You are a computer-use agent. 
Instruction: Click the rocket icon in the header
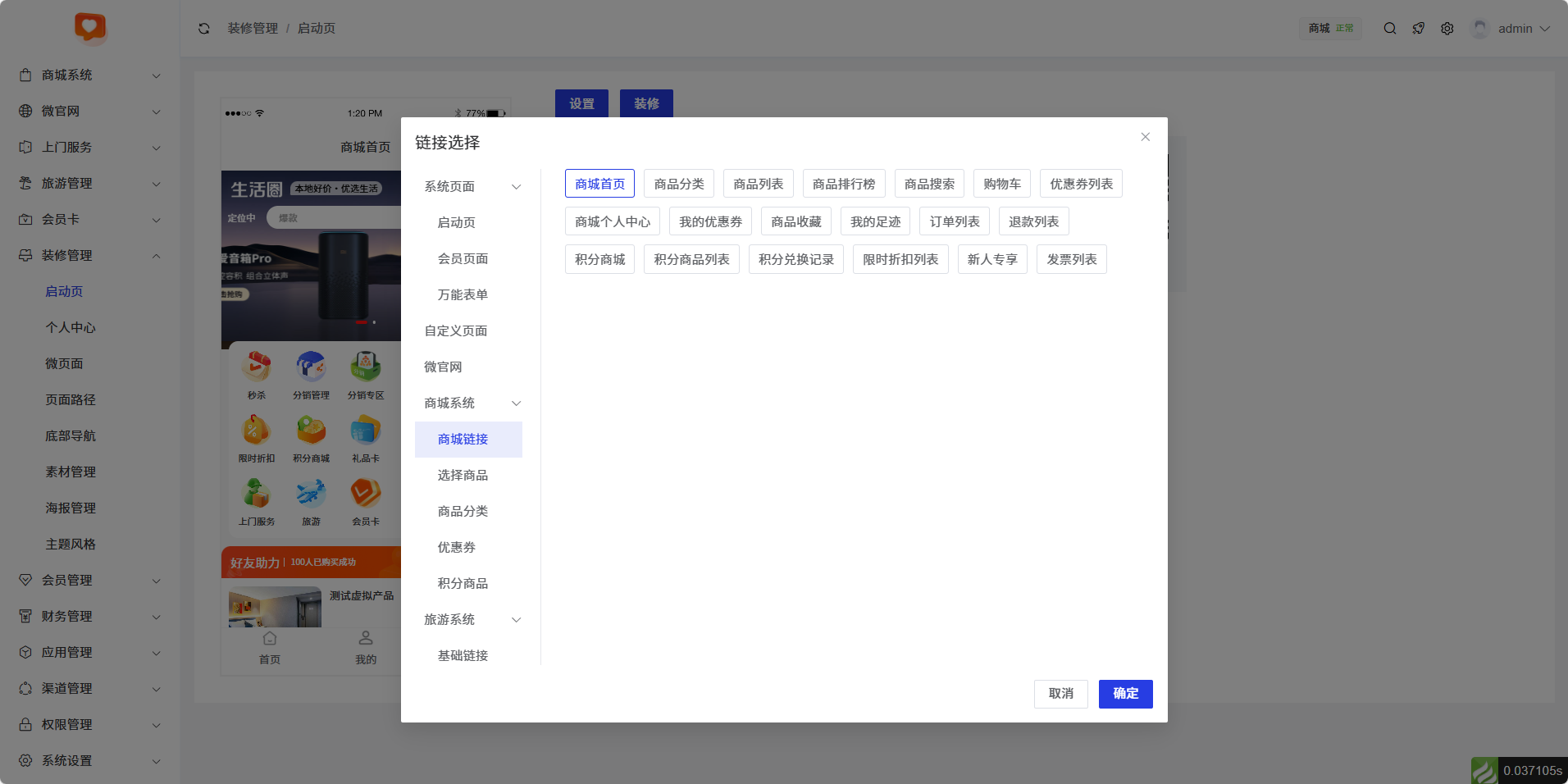click(x=1418, y=29)
